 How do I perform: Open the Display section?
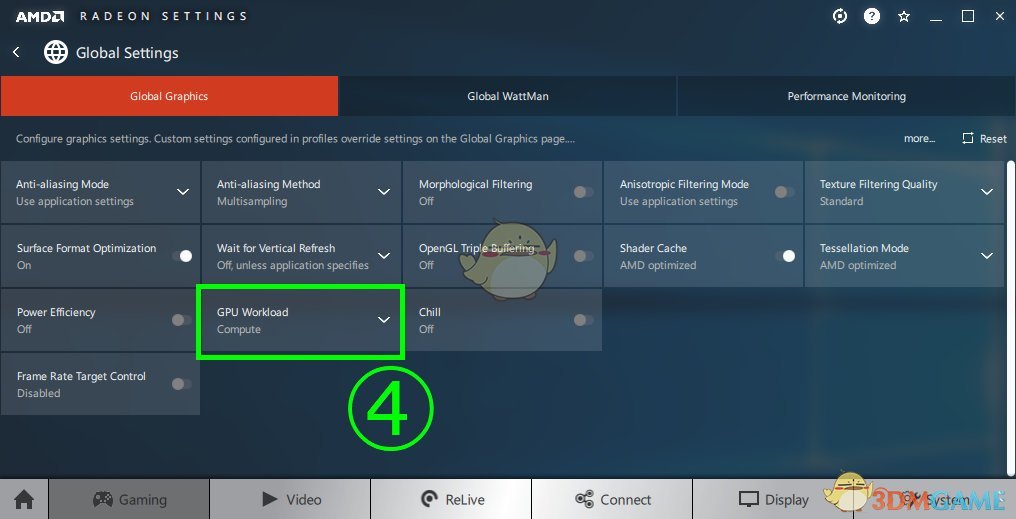tap(773, 500)
